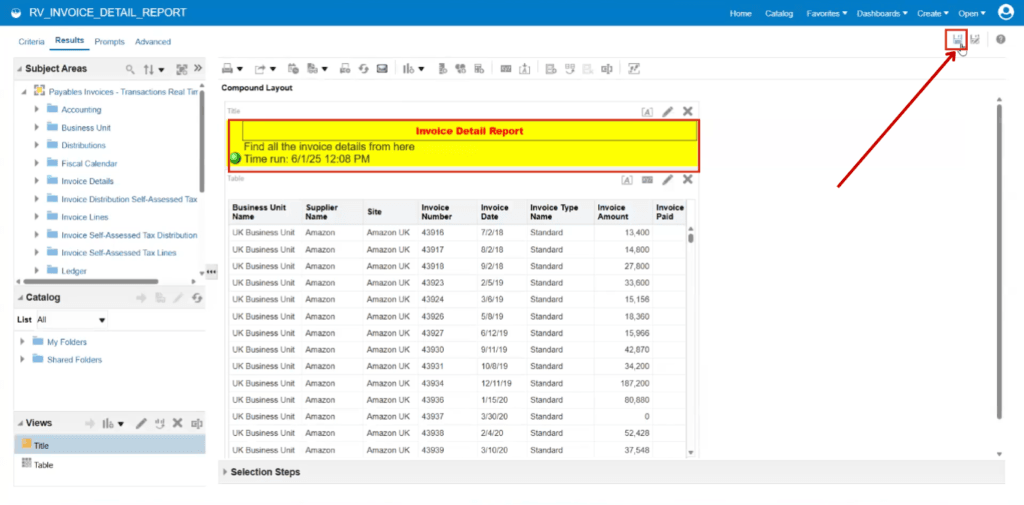This screenshot has width=1024, height=505.
Task: Open the Dashboards menu
Action: pos(882,13)
